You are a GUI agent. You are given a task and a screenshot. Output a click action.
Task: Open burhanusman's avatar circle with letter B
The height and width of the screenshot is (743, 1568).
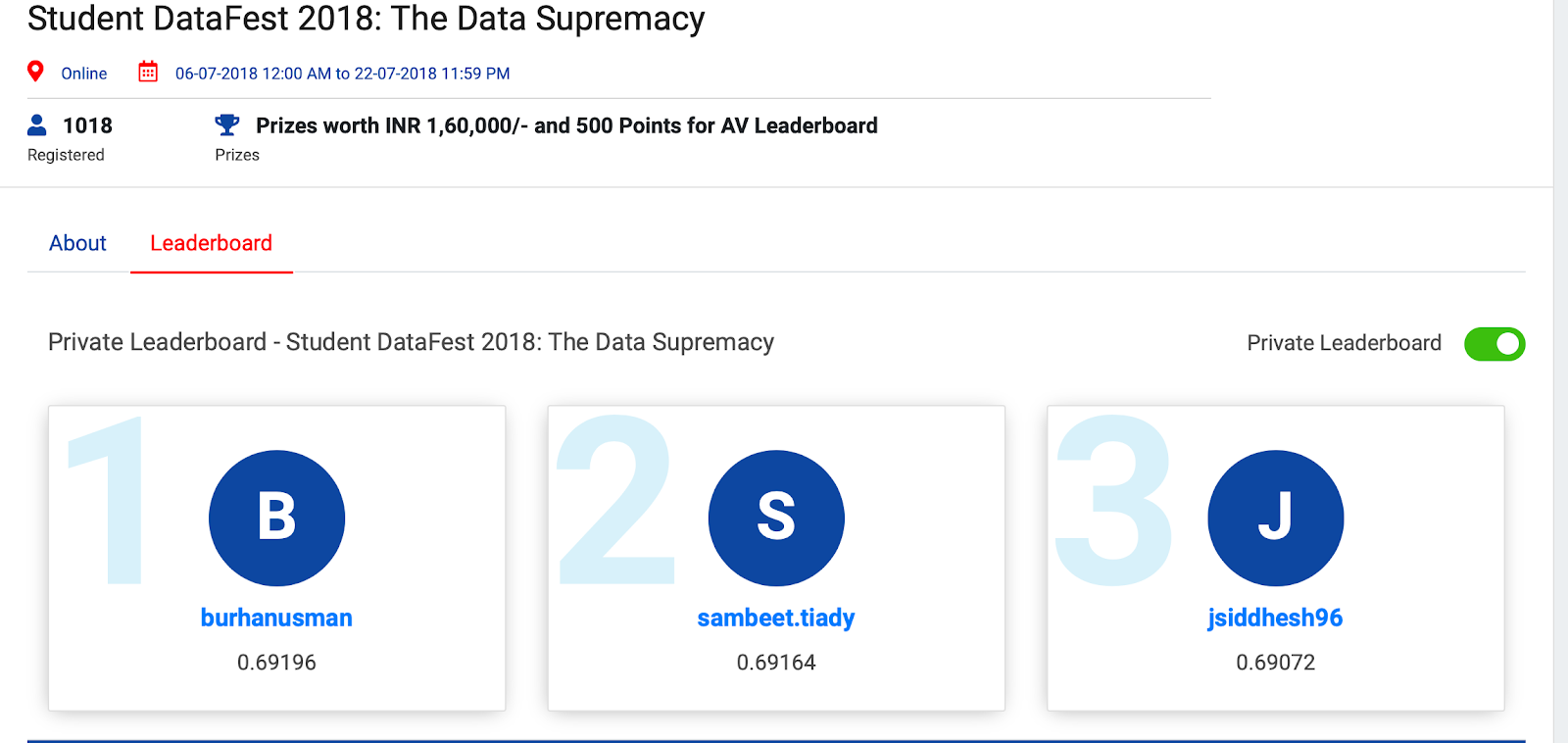(x=277, y=519)
